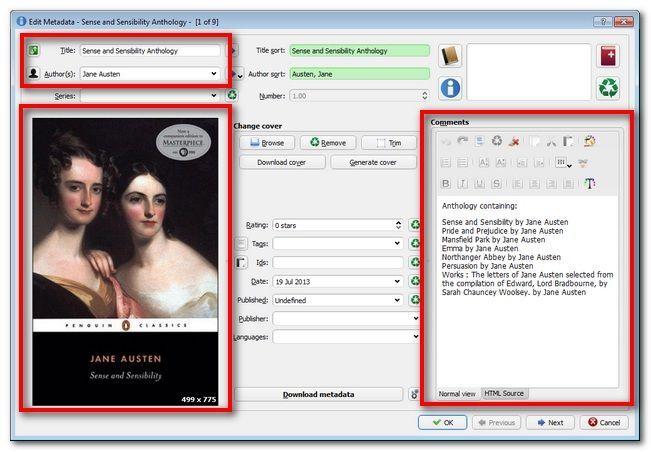Select the Normal view tab
Image resolution: width=651 pixels, height=452 pixels.
(457, 393)
